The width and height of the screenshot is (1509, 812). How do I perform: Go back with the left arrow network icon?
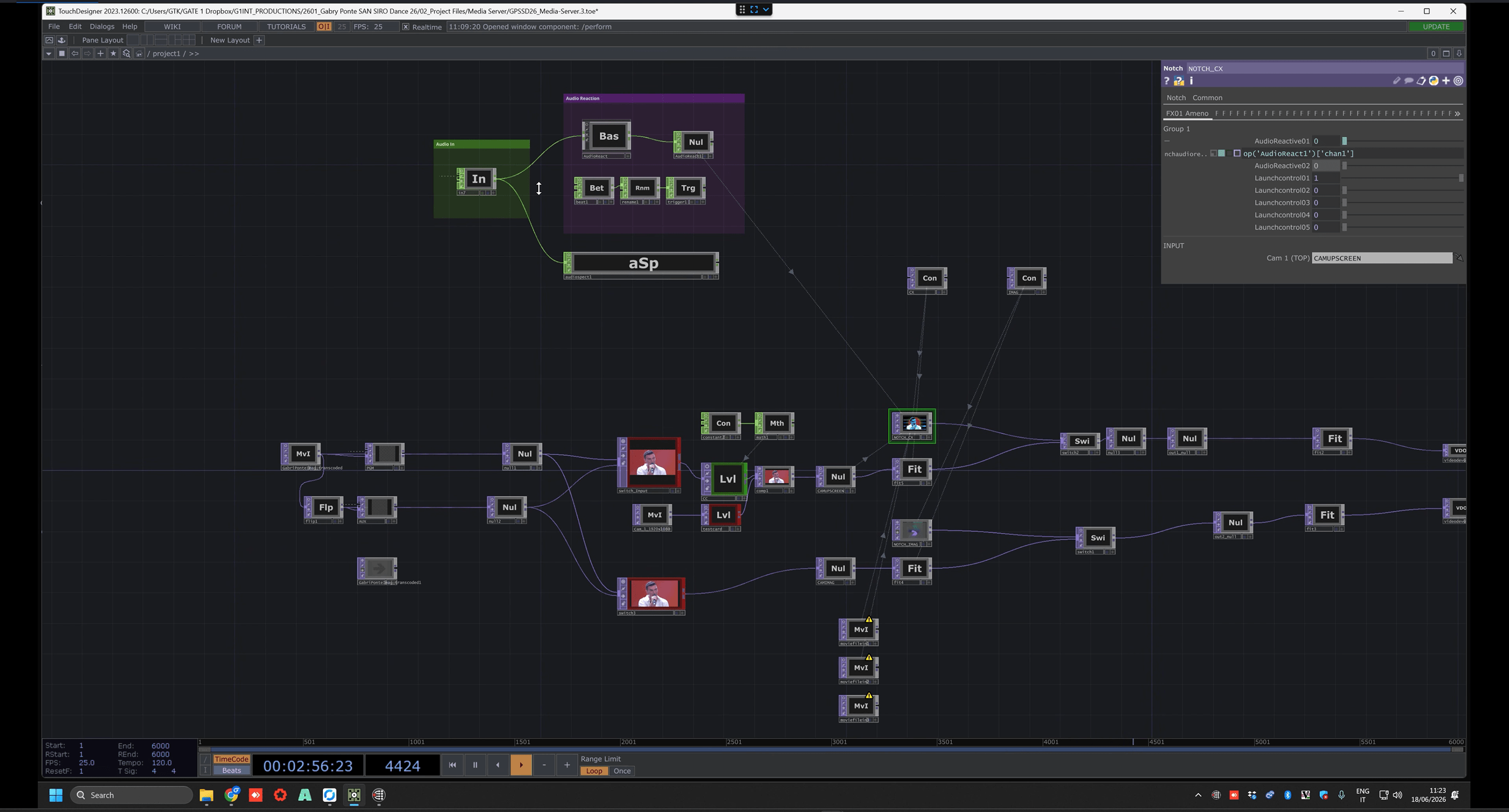tap(75, 53)
